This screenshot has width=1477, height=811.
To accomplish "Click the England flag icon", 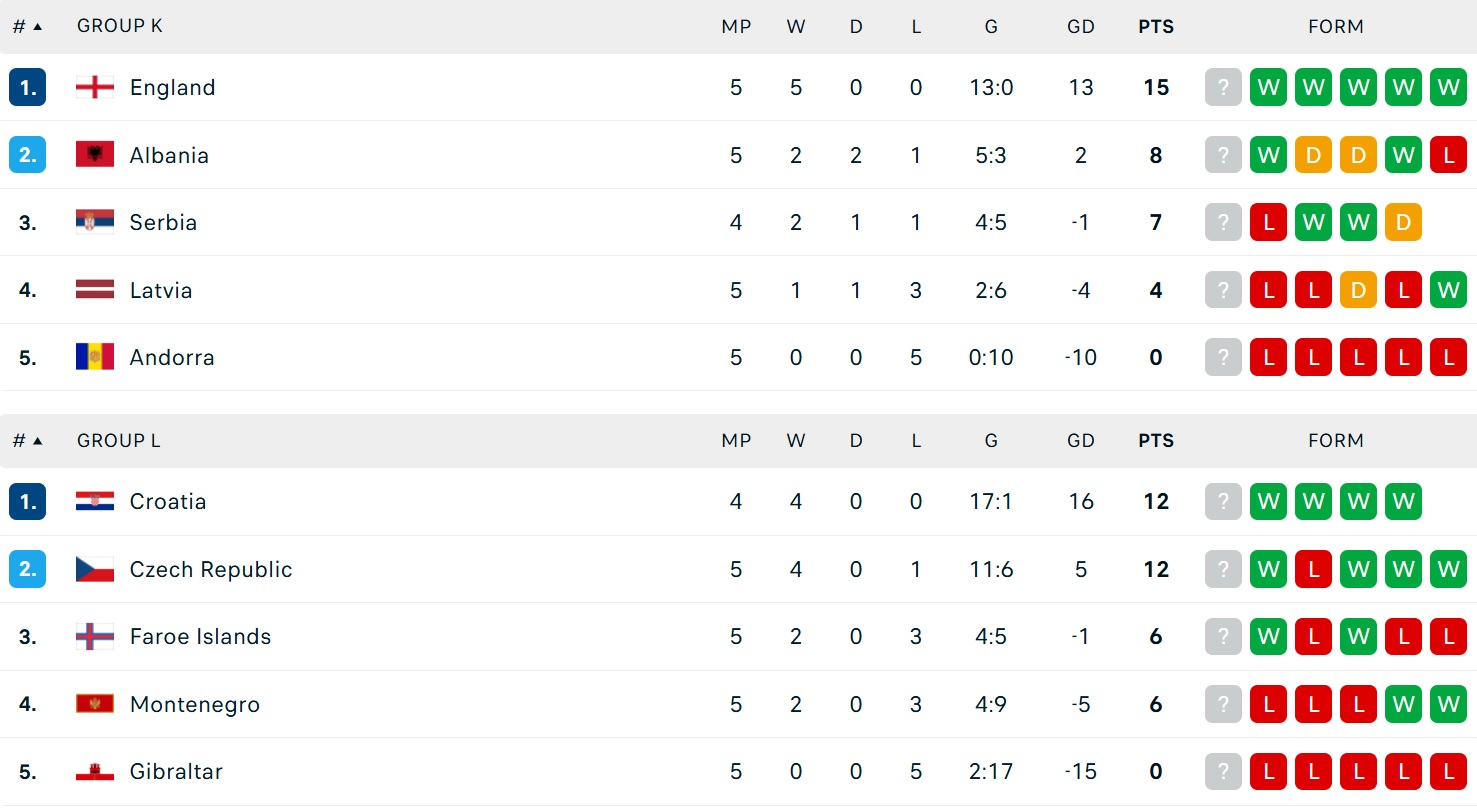I will (x=95, y=87).
